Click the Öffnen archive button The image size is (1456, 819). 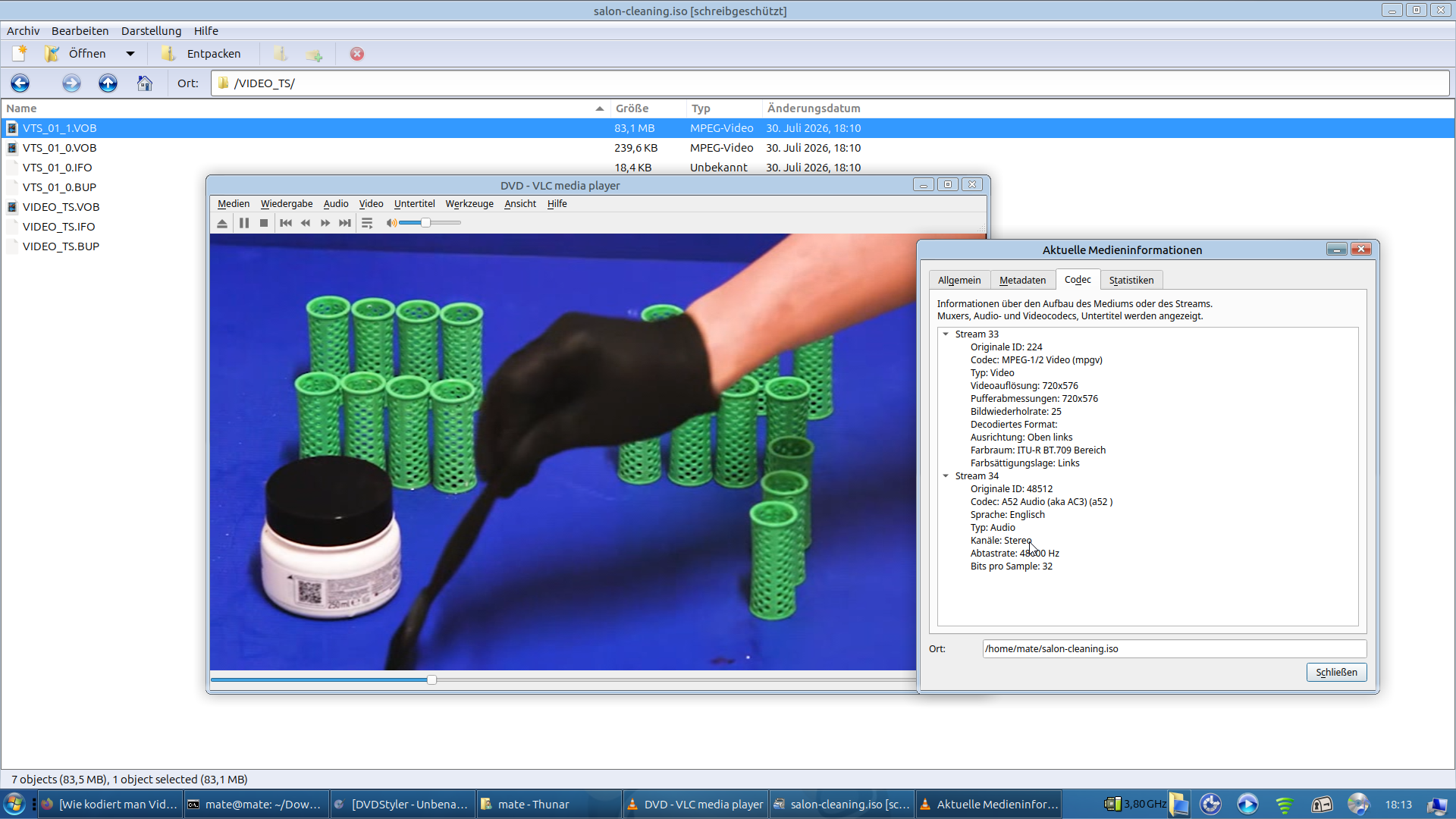point(75,54)
